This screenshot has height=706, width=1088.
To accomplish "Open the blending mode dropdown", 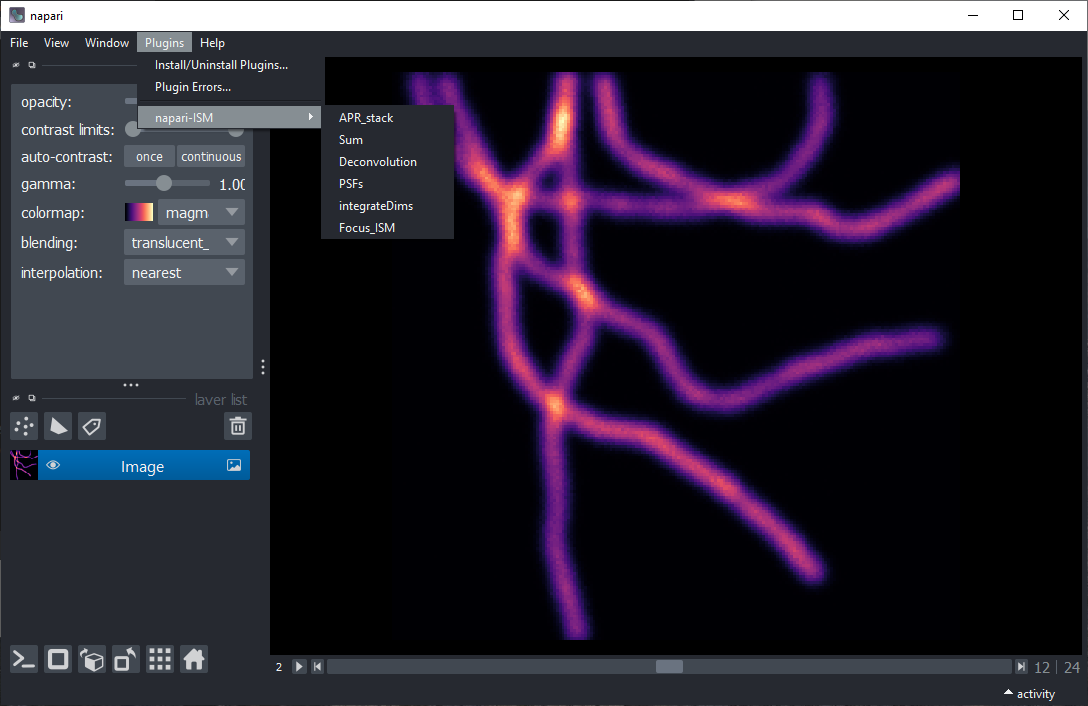I will pos(184,242).
